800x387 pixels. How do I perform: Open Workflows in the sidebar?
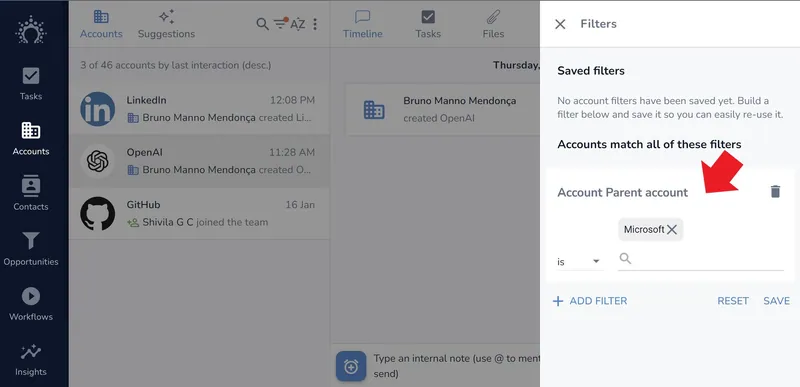point(31,303)
